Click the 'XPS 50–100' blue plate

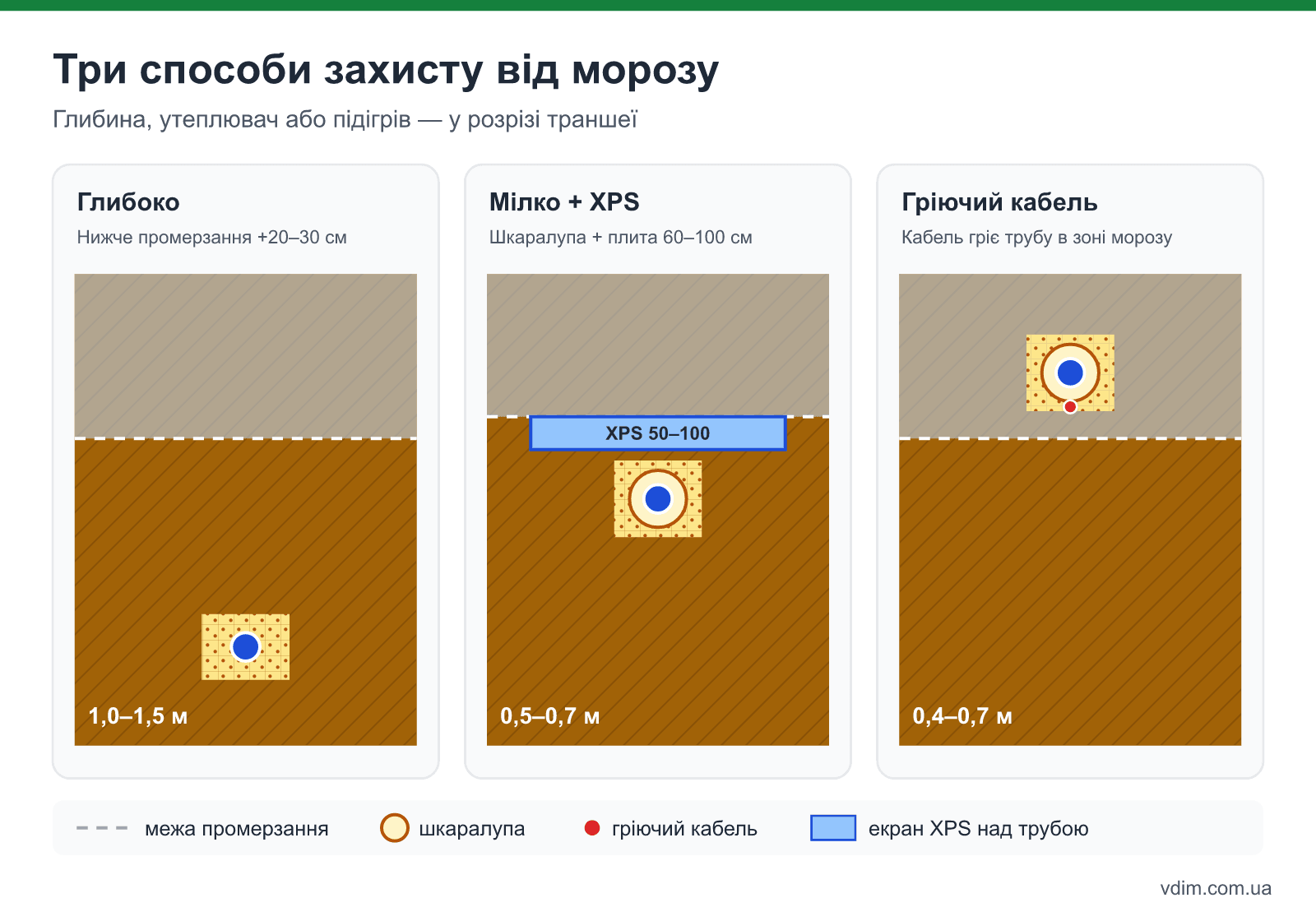(x=658, y=433)
